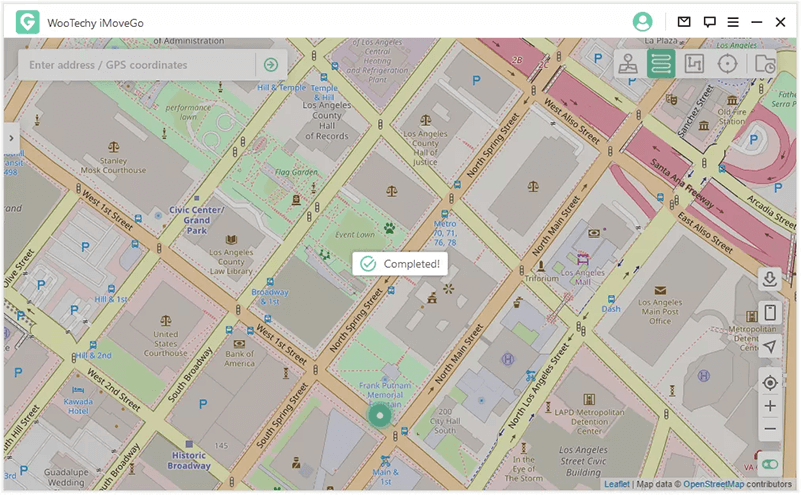801x495 pixels.
Task: Zoom in the map with plus button
Action: pos(769,406)
